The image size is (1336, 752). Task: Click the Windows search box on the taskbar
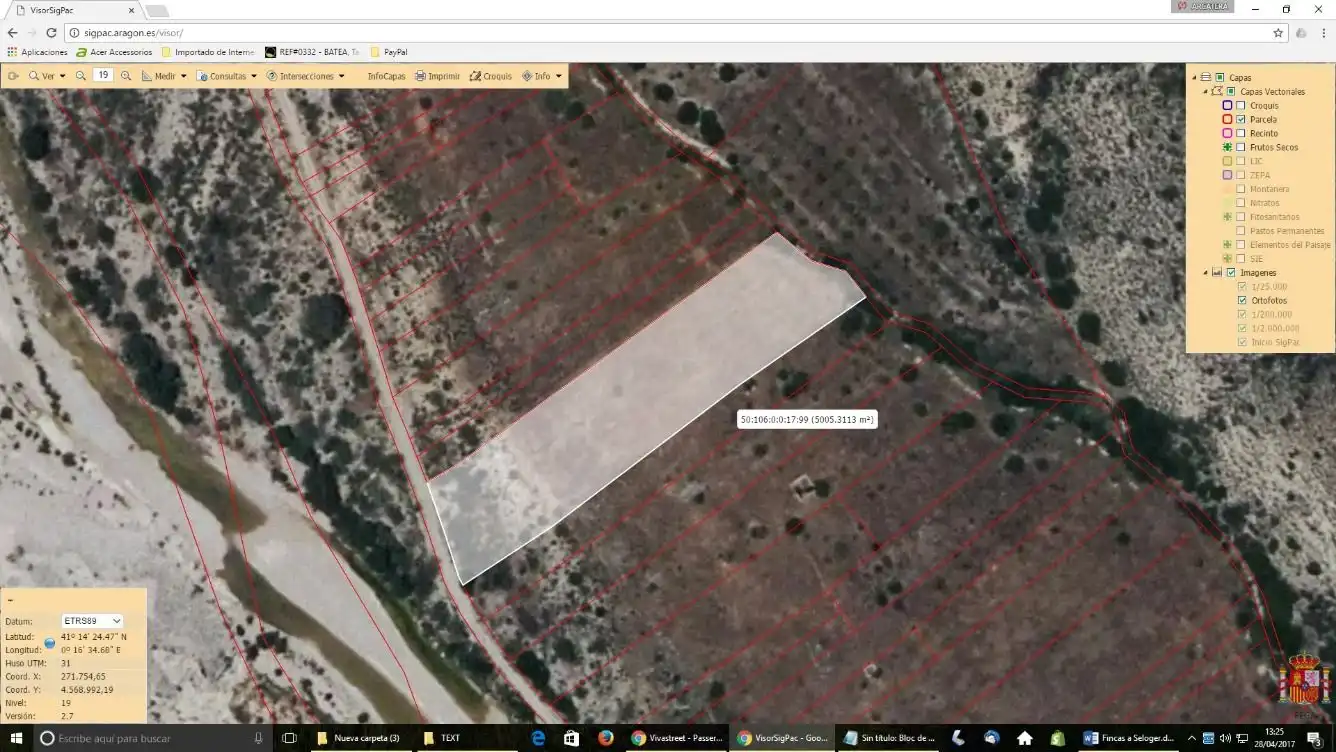click(x=152, y=738)
